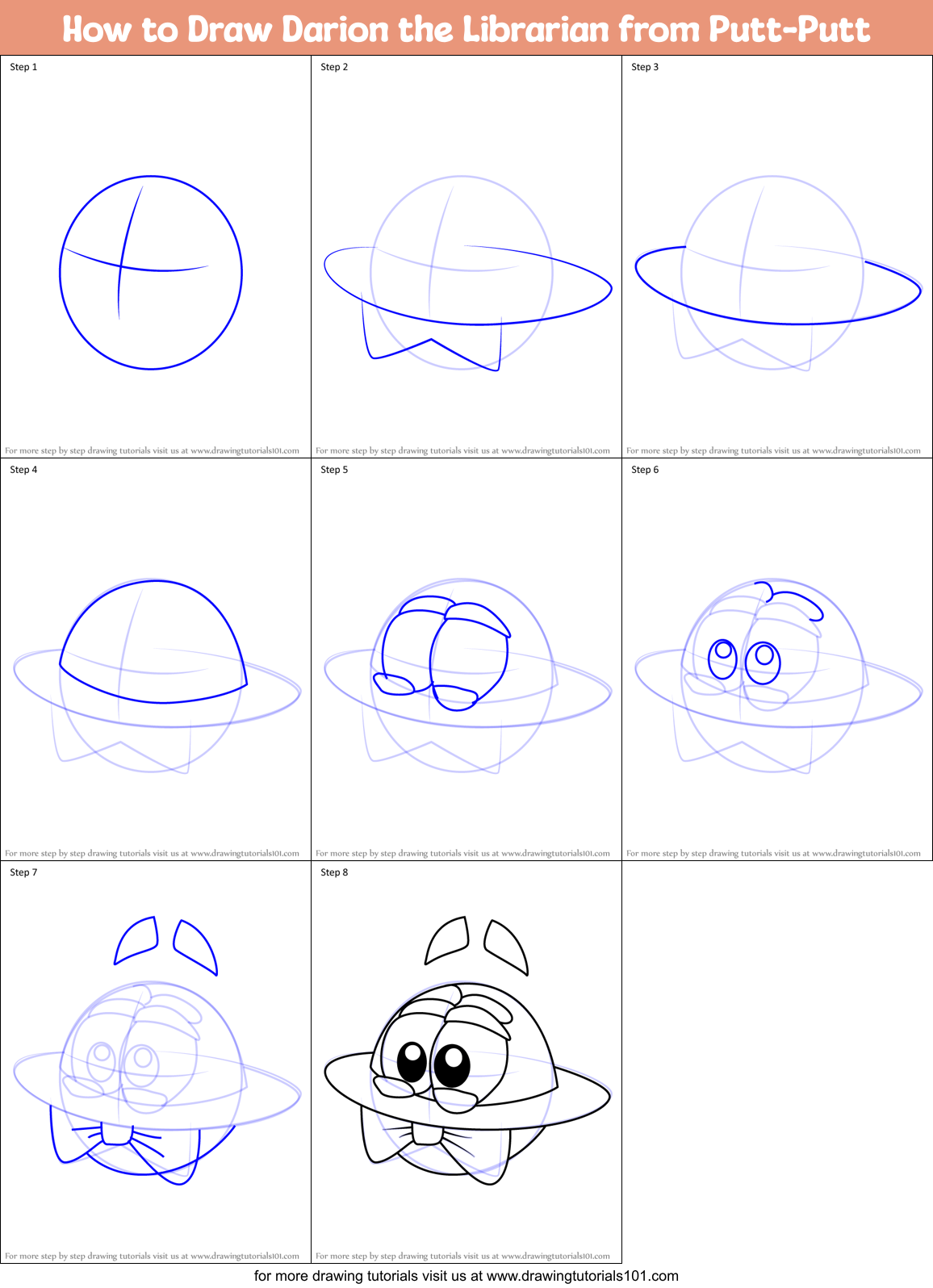Click the drawingtutorials101.com footer text at bottom
The height and width of the screenshot is (1288, 933).
(x=466, y=1276)
